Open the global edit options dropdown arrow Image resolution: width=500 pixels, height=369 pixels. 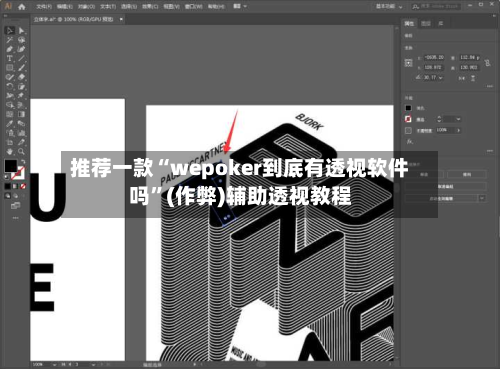[x=482, y=198]
